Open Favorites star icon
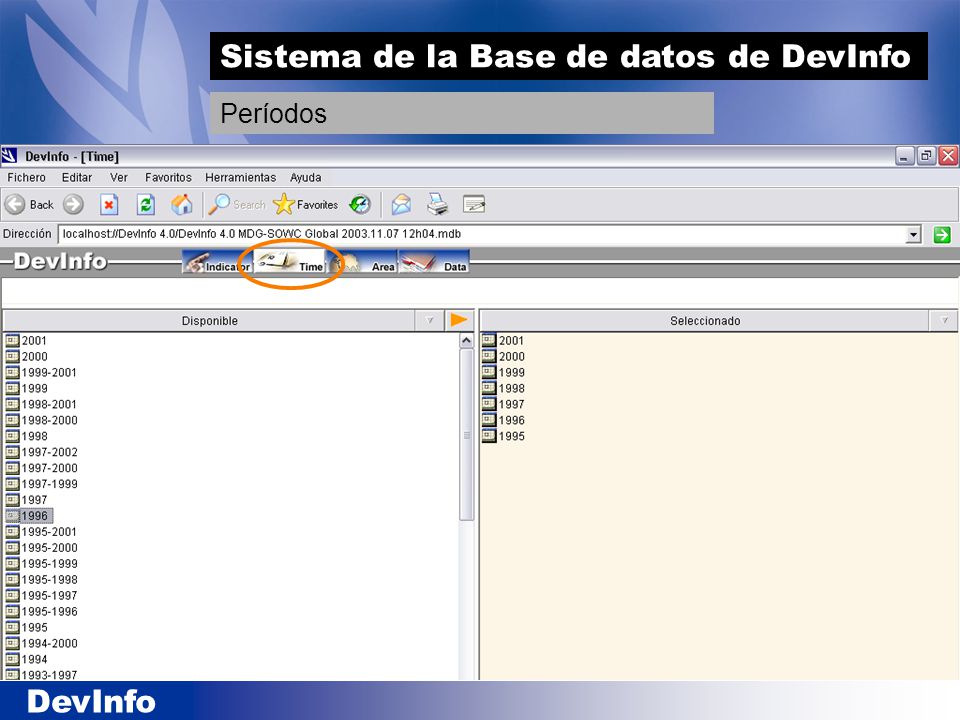Image resolution: width=960 pixels, height=720 pixels. (x=306, y=204)
